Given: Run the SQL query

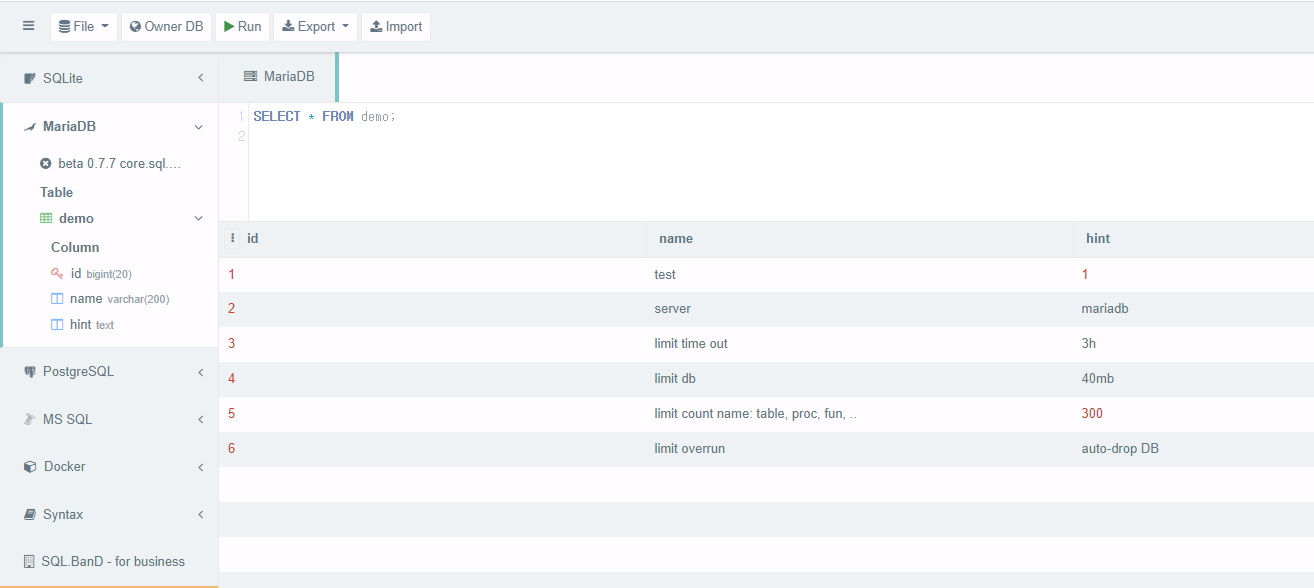Looking at the screenshot, I should 242,27.
